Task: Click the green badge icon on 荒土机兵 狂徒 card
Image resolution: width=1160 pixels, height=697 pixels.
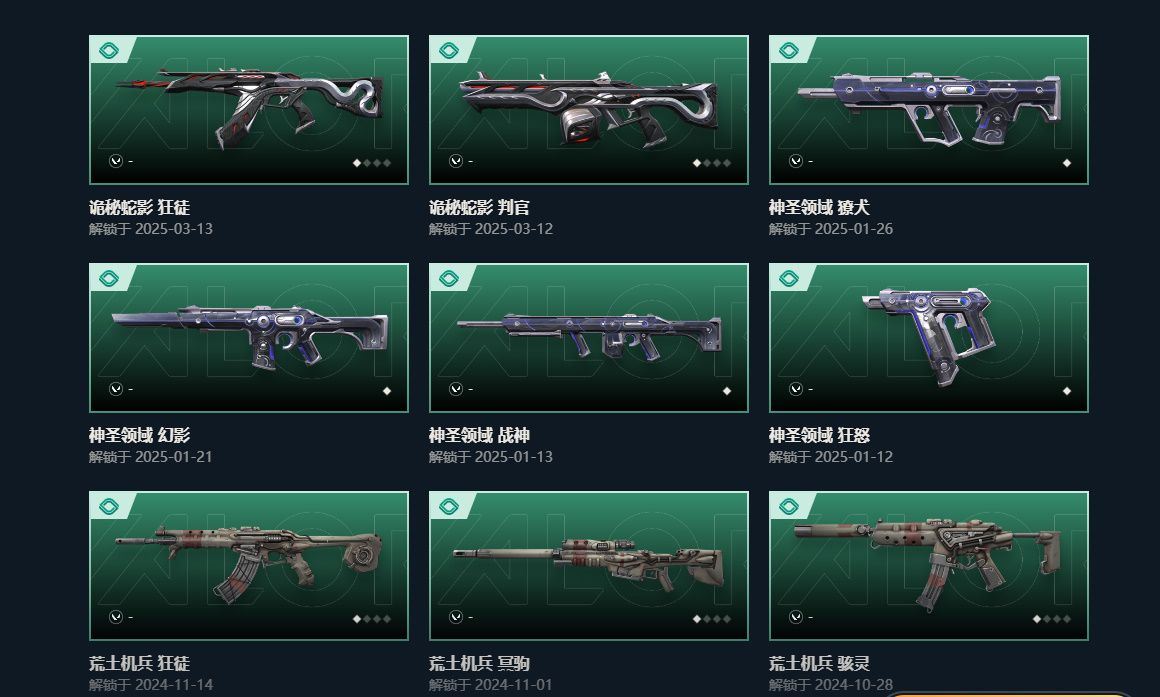Action: pyautogui.click(x=109, y=507)
